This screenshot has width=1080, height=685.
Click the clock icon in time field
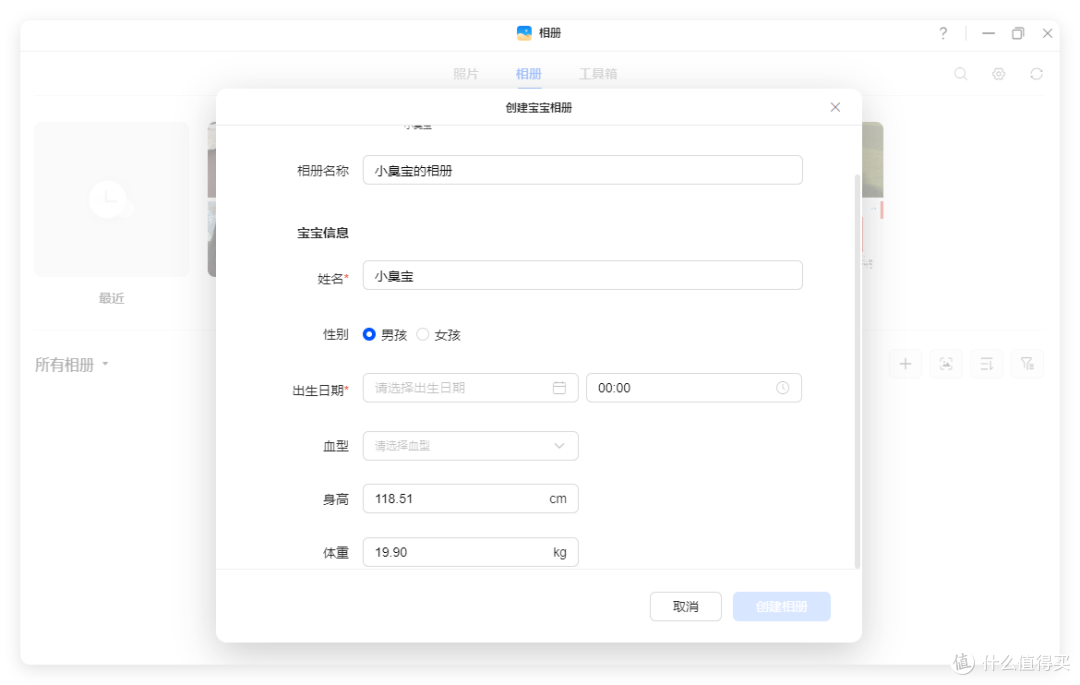(782, 388)
